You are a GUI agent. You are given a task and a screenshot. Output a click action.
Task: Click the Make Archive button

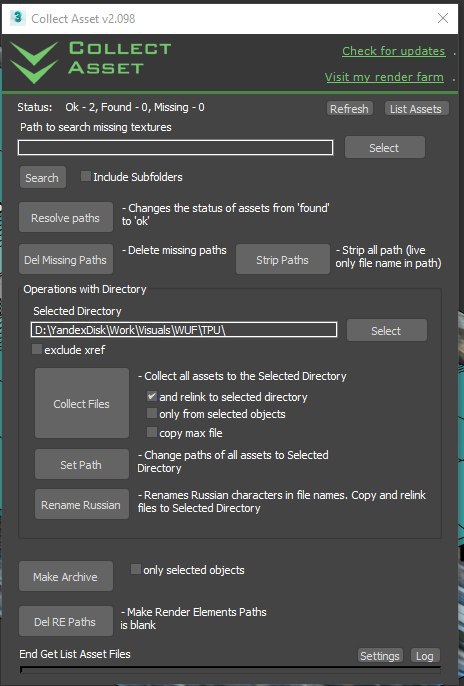[x=66, y=576]
